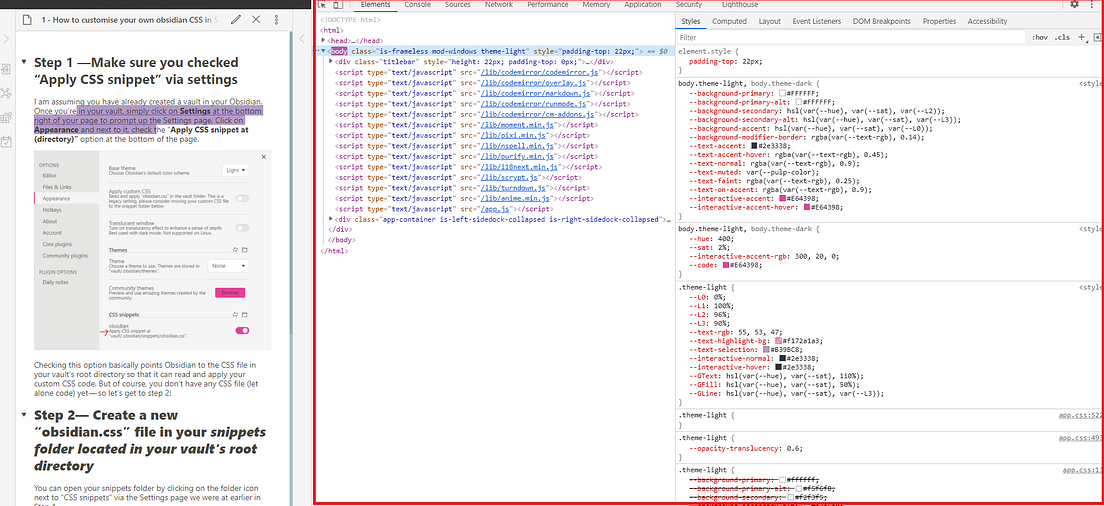Open the Lighthouse tab

[x=740, y=5]
